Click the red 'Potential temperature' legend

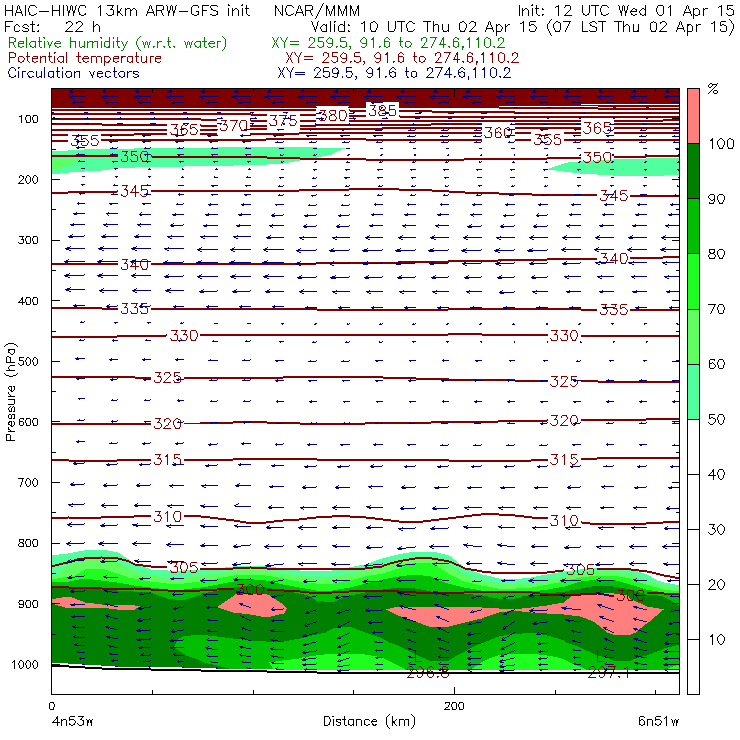84,58
